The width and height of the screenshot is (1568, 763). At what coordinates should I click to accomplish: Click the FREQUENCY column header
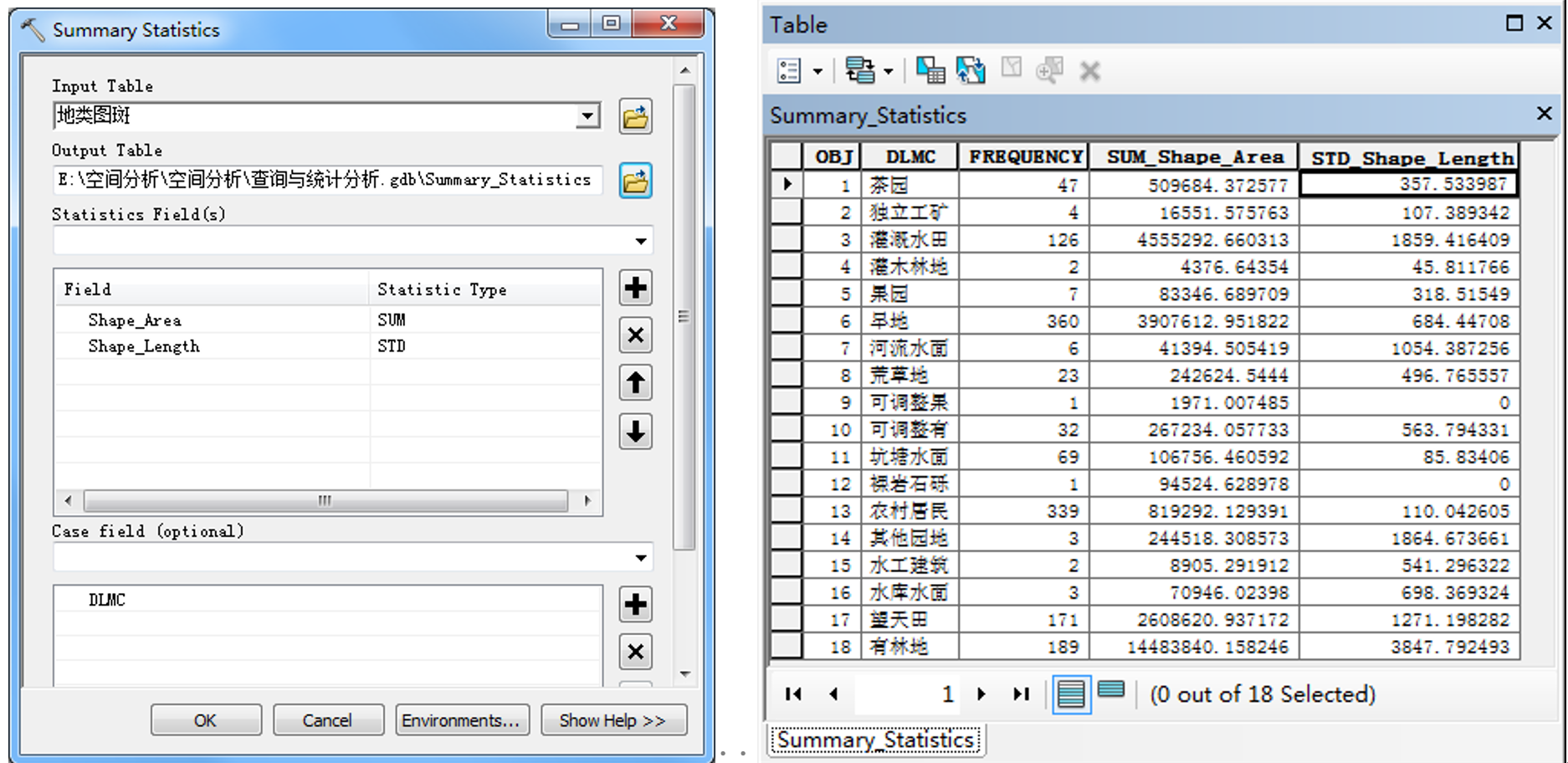click(x=1025, y=156)
